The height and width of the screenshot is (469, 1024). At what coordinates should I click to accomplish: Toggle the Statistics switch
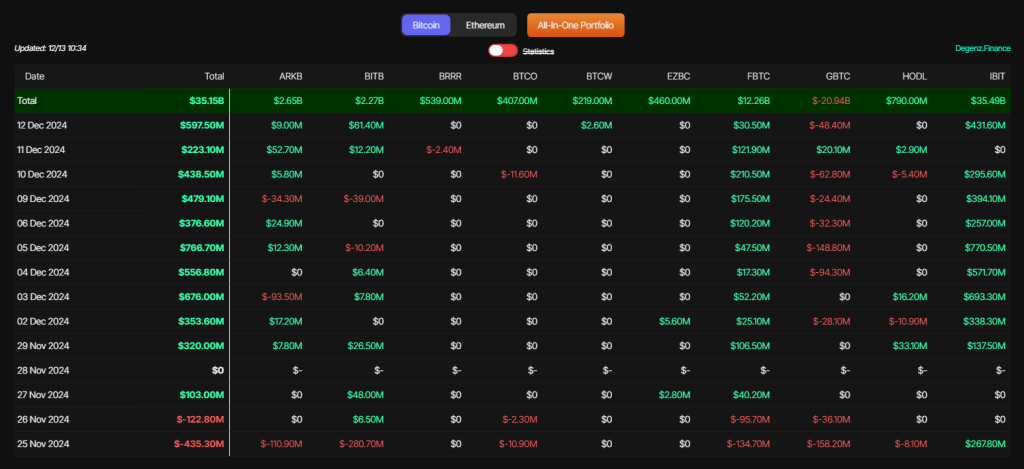coord(502,51)
